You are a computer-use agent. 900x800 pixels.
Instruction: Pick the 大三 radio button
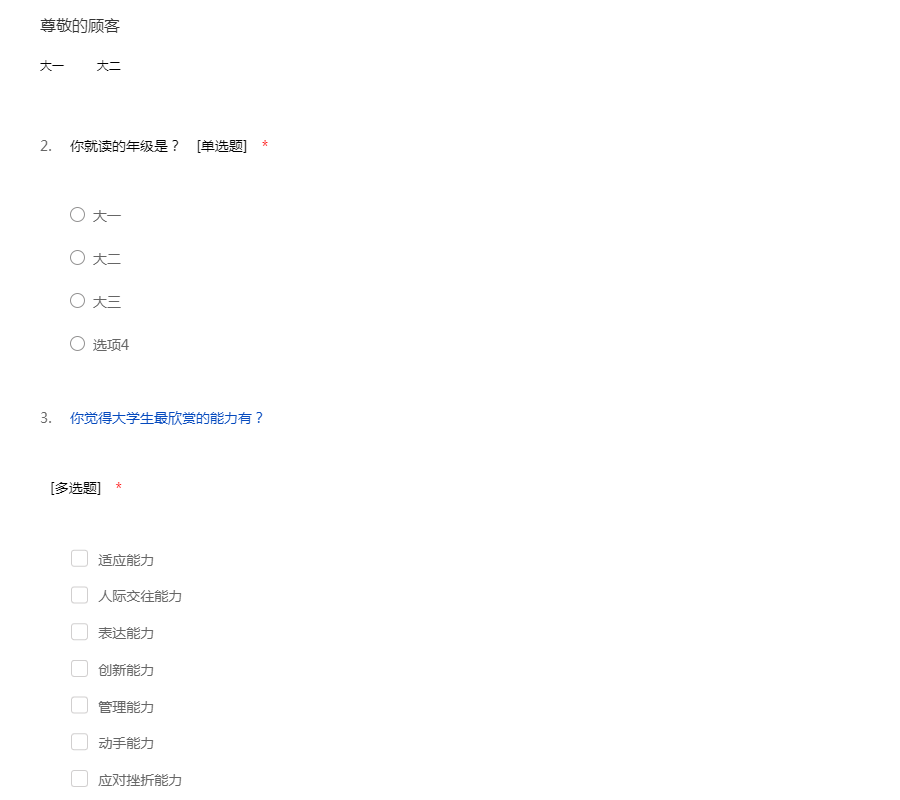(x=77, y=301)
